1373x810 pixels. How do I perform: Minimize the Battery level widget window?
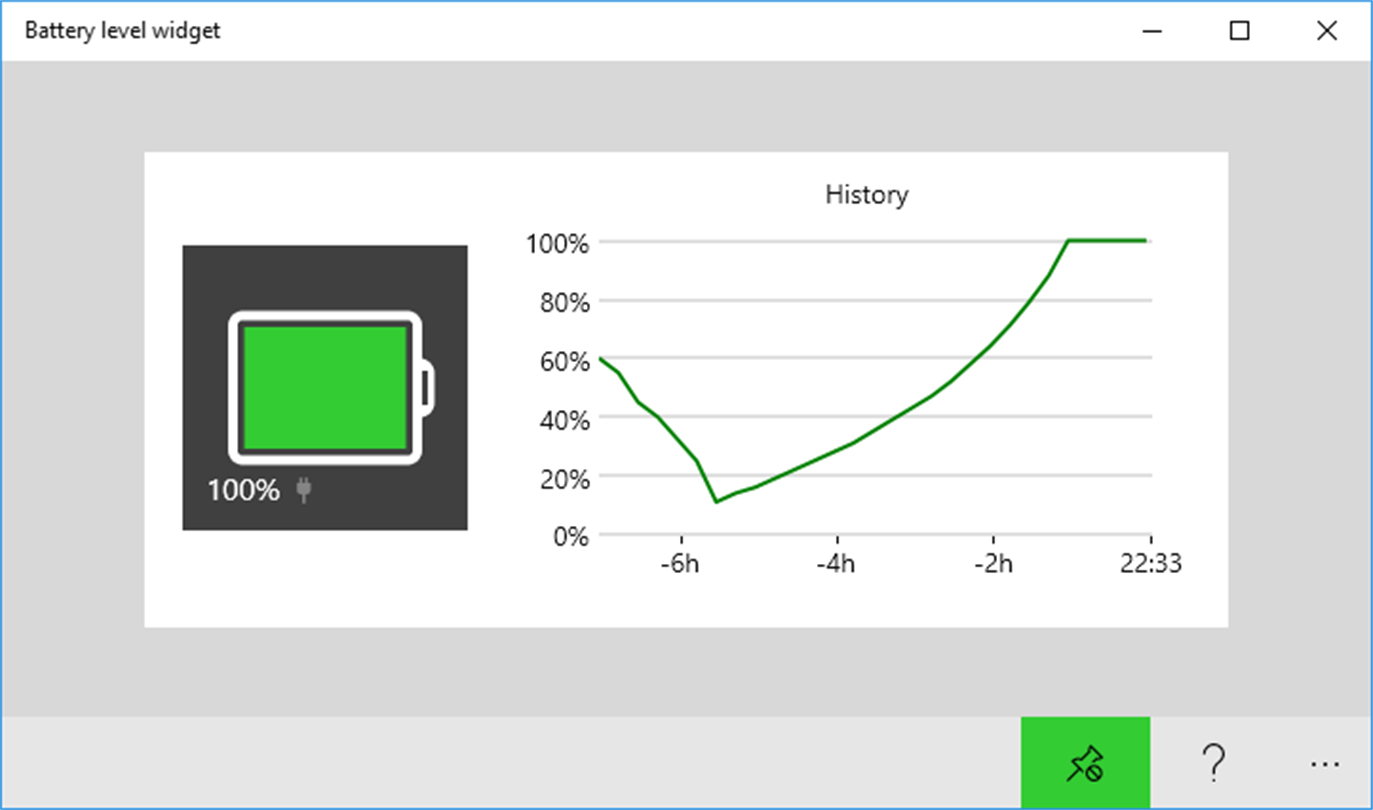tap(1152, 31)
